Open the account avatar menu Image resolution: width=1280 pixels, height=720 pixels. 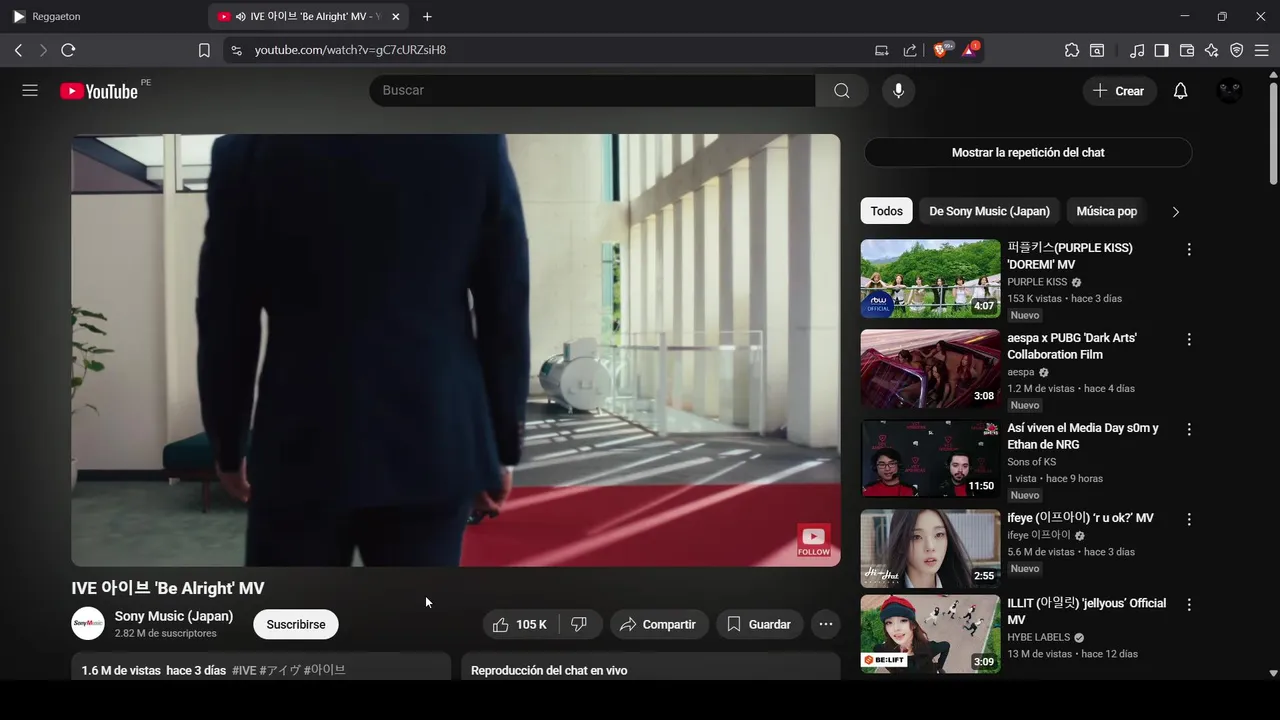click(1229, 91)
